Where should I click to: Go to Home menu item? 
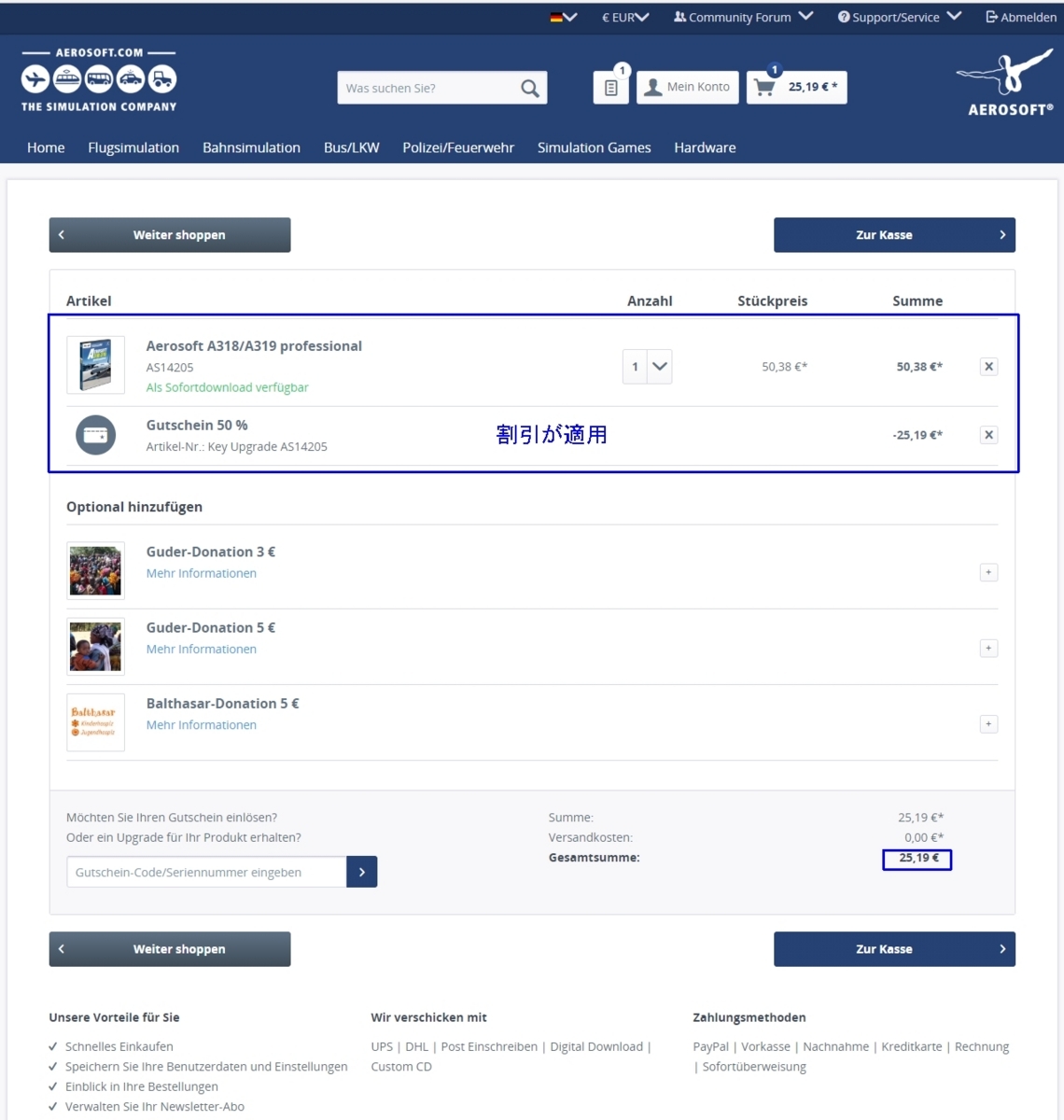[x=46, y=147]
